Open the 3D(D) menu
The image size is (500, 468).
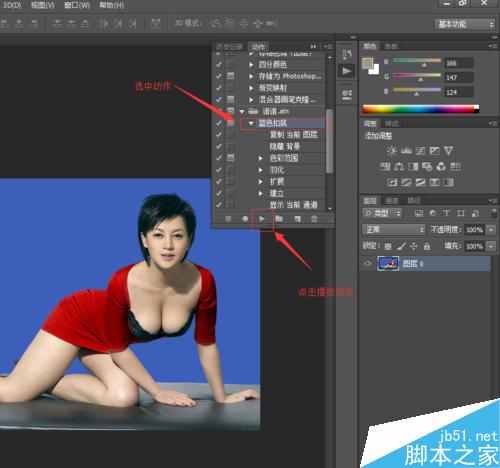(x=12, y=5)
